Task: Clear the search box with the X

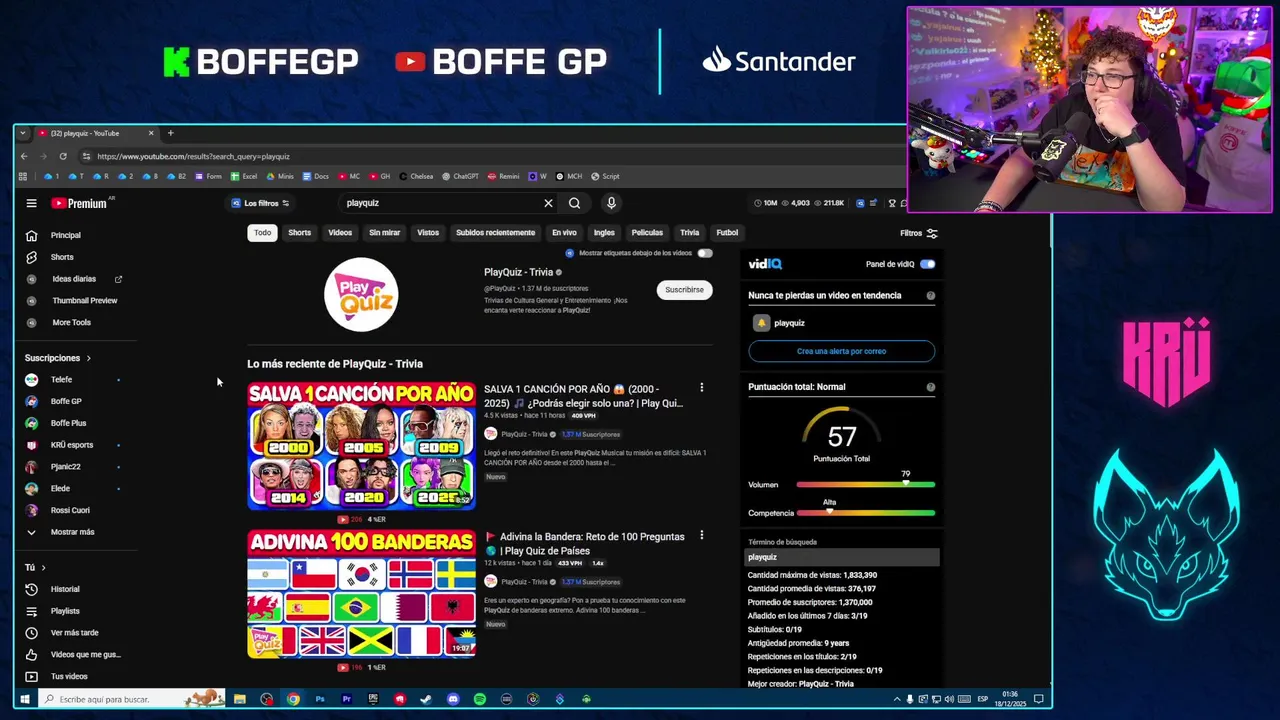Action: (548, 203)
